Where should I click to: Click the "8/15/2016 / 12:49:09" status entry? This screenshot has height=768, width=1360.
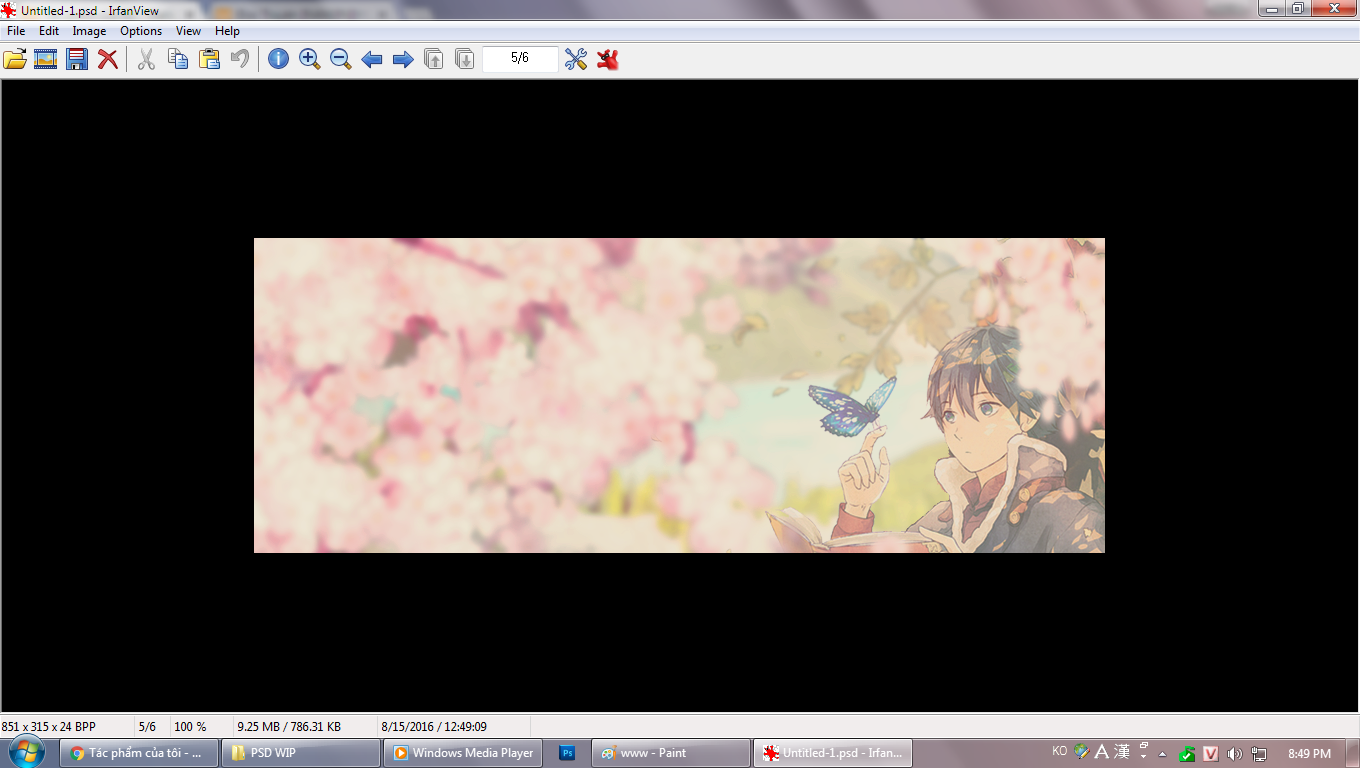pyautogui.click(x=434, y=727)
